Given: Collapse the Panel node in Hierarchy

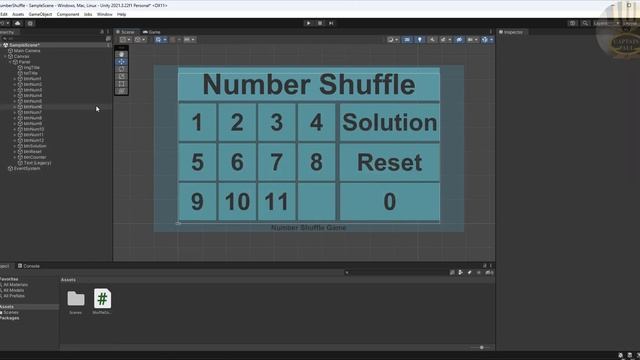Looking at the screenshot, I should click(10, 62).
